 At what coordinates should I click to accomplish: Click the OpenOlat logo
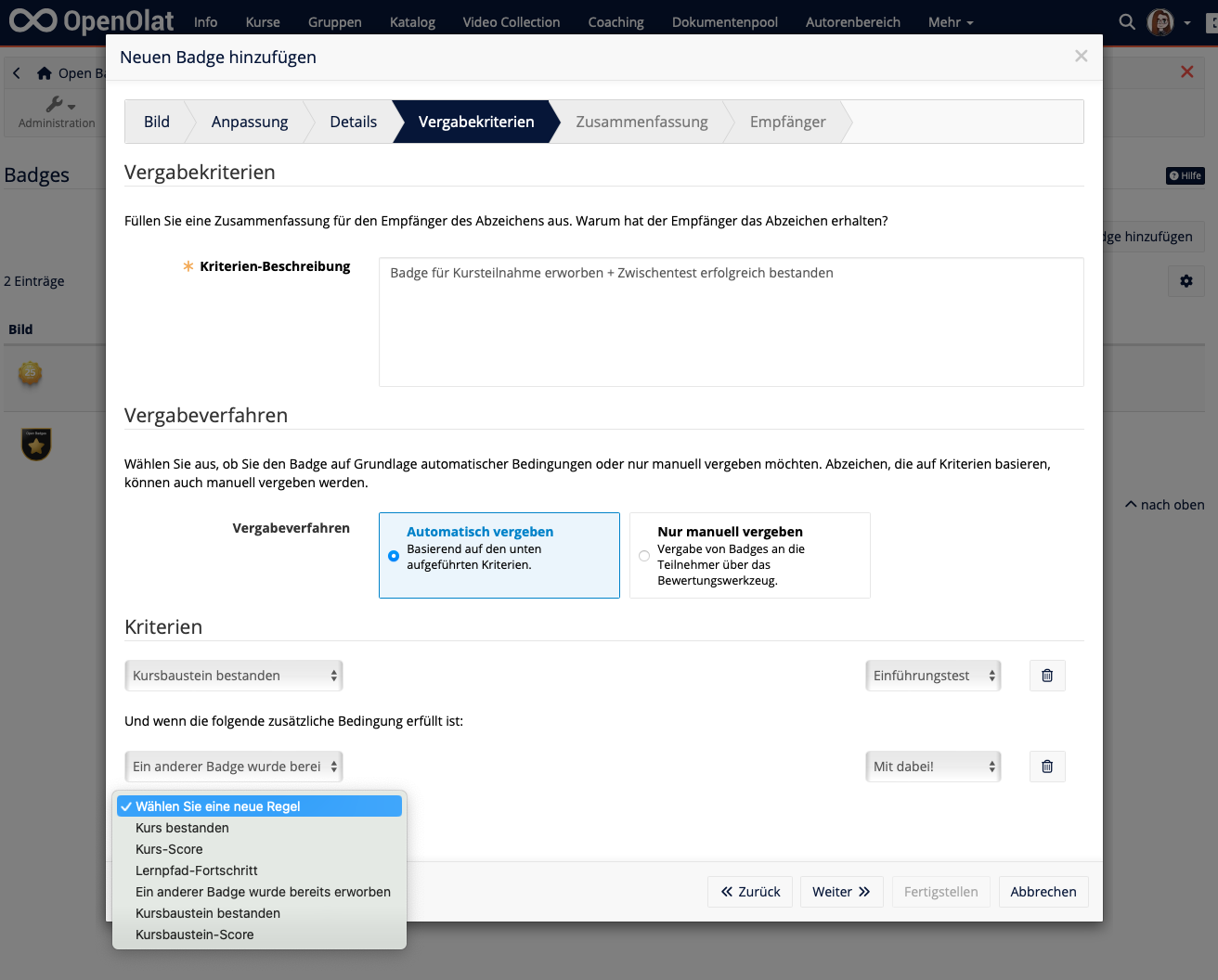click(91, 20)
